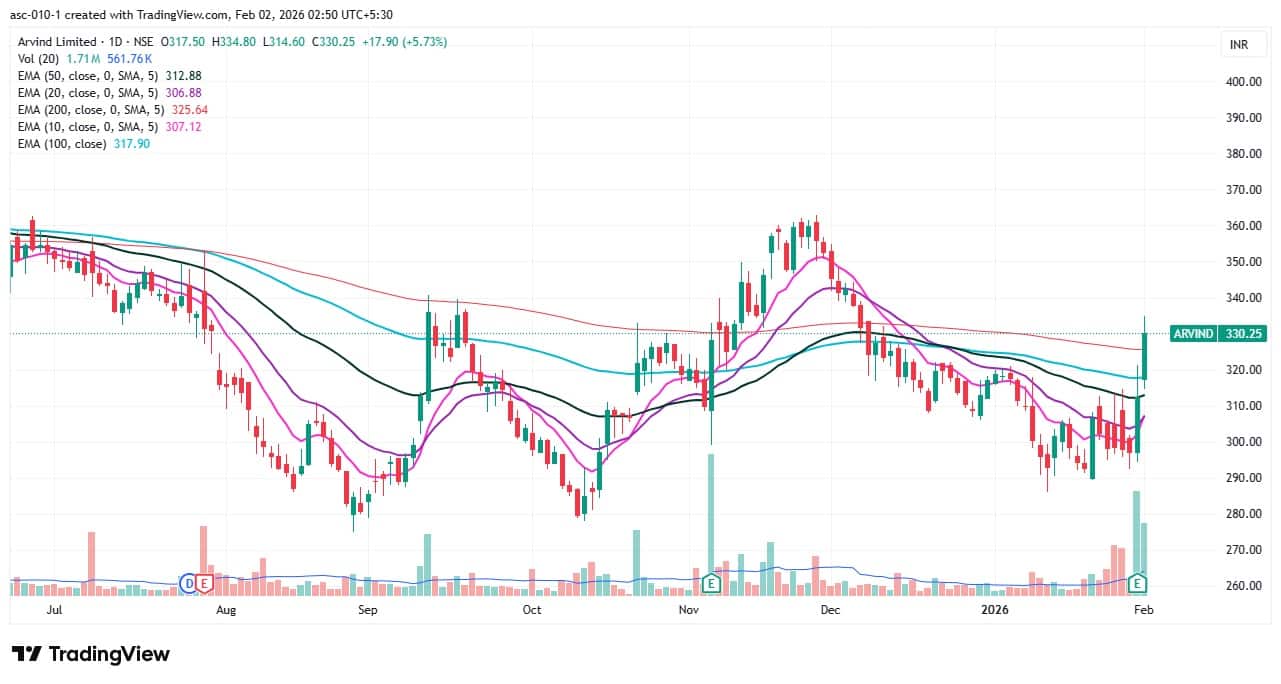This screenshot has width=1281, height=684.
Task: Click the 330.25 current price tag
Action: tap(1245, 334)
